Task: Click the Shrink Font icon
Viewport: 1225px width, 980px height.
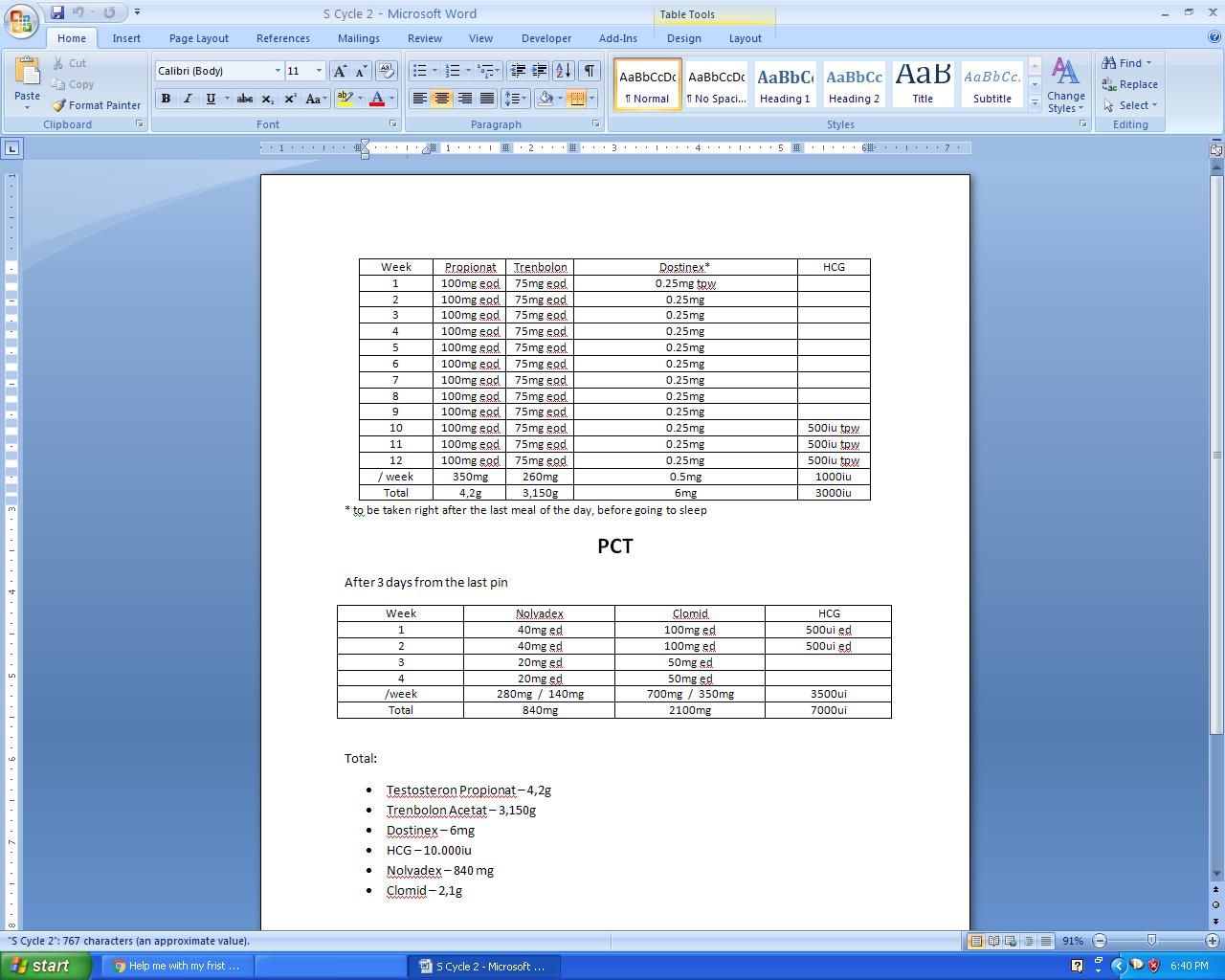Action: point(361,71)
